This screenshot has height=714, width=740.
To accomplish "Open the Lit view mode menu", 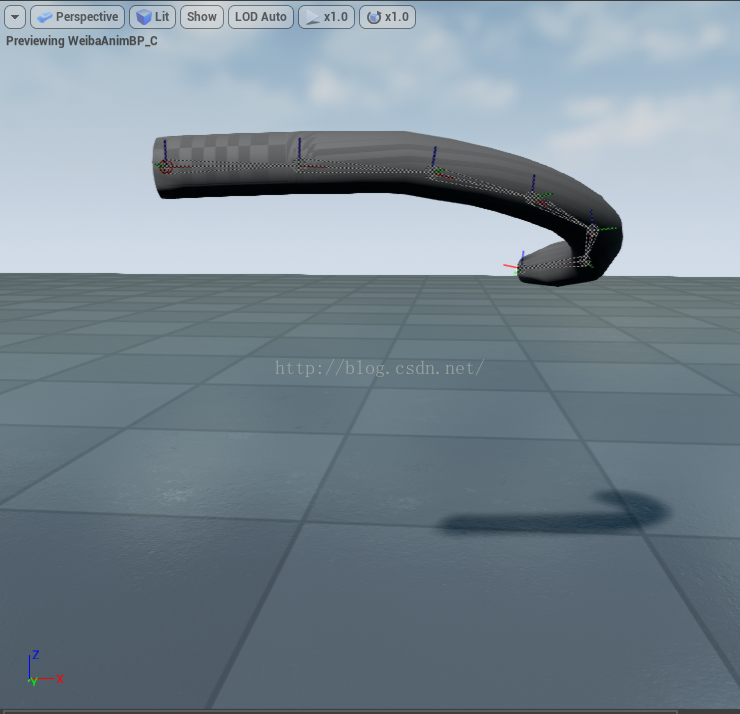I will pyautogui.click(x=152, y=17).
